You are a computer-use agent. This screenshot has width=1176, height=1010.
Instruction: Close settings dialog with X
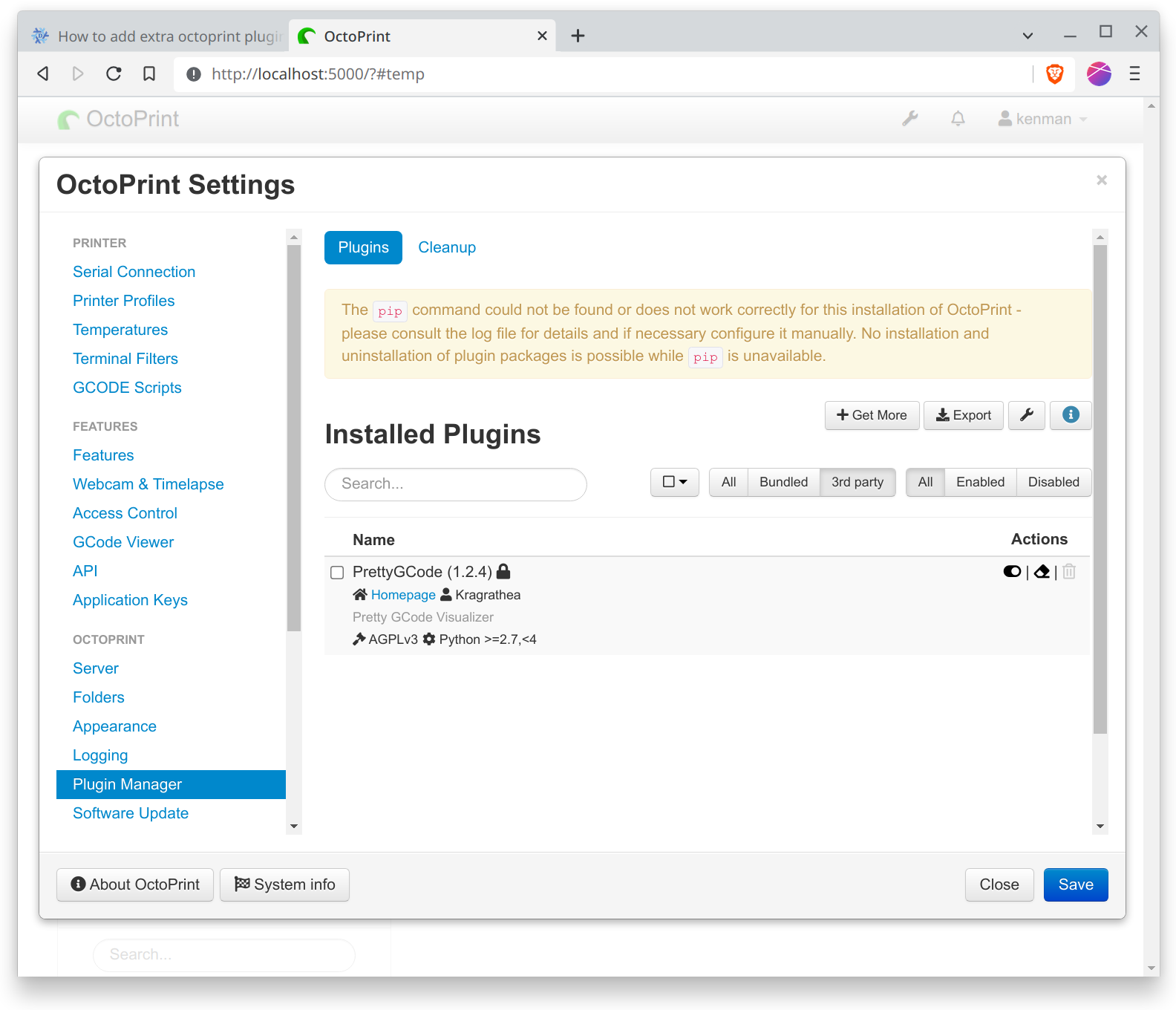pyautogui.click(x=1102, y=180)
